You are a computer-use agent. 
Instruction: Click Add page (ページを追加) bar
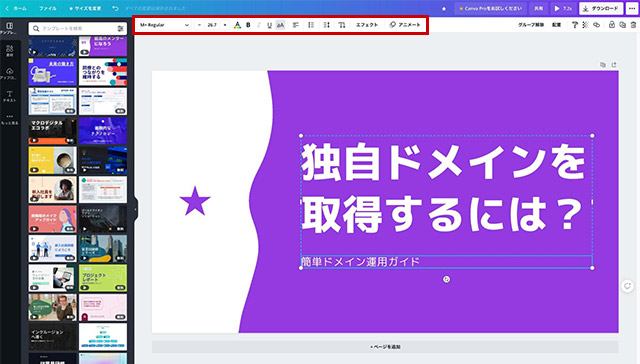[x=385, y=347]
